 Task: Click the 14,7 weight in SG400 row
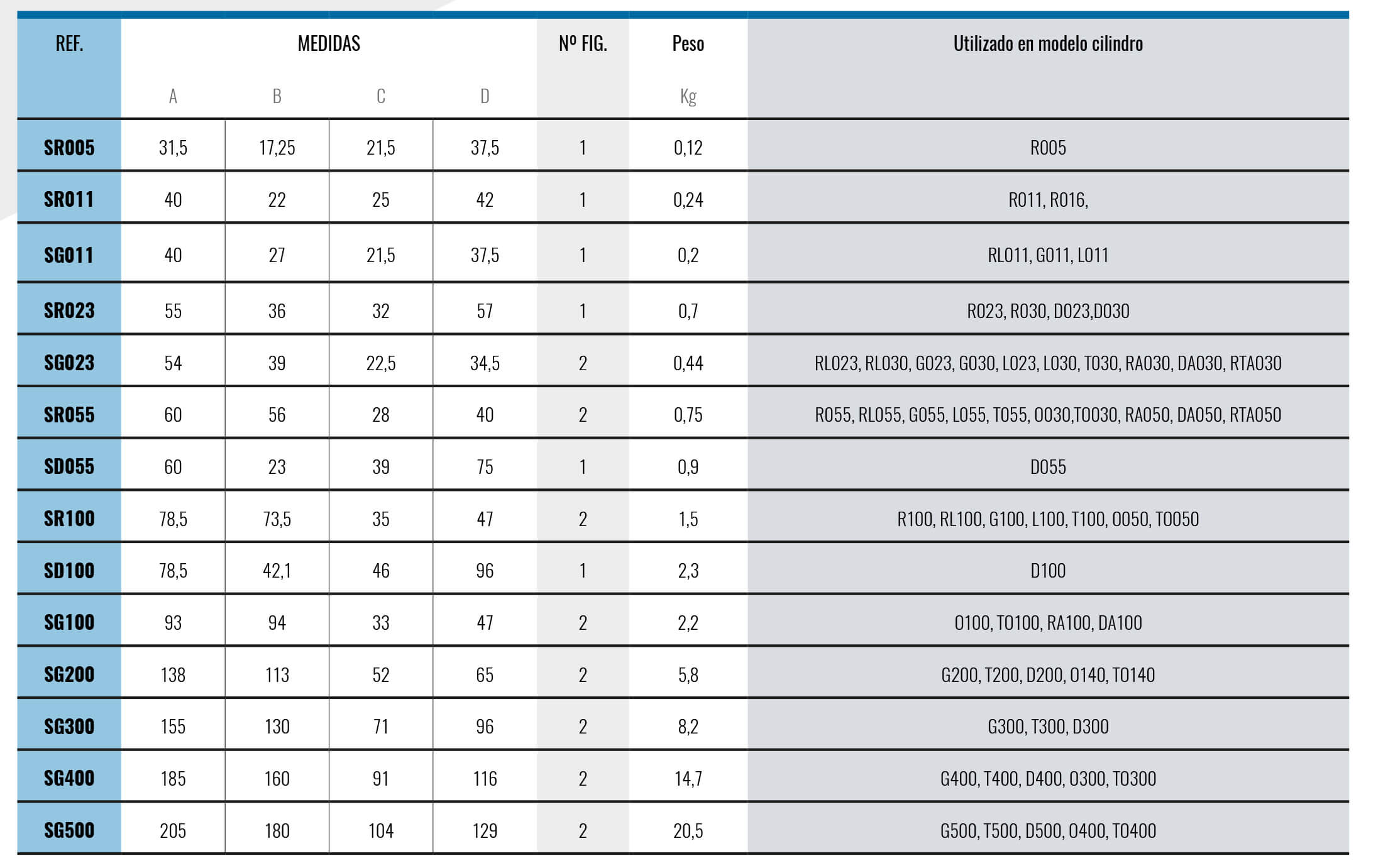point(688,779)
